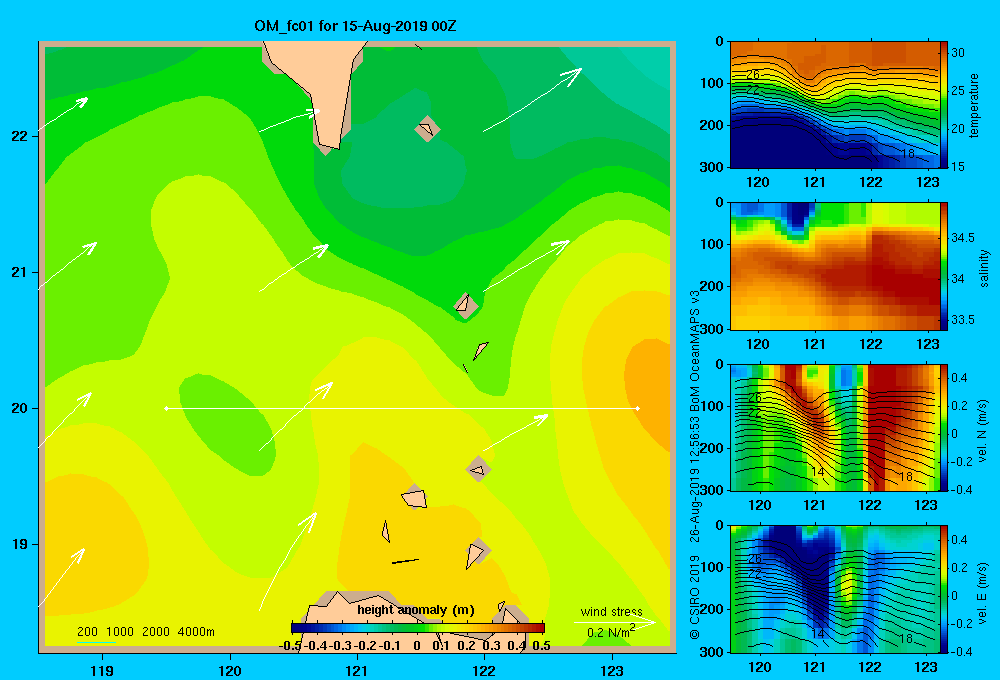Click latitude label 22 on the main map
1000x680 pixels.
[20, 136]
